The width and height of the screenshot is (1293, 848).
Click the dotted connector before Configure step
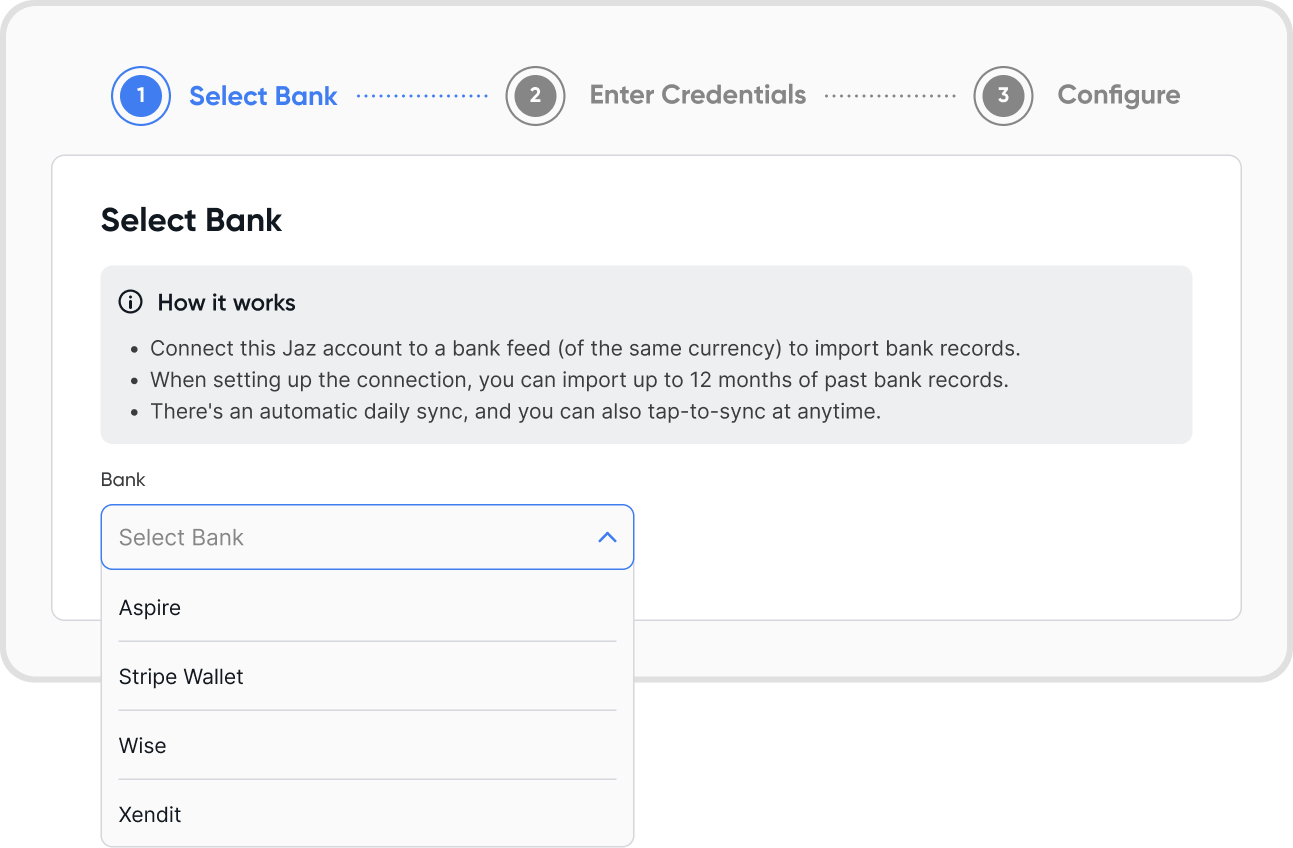pos(890,96)
